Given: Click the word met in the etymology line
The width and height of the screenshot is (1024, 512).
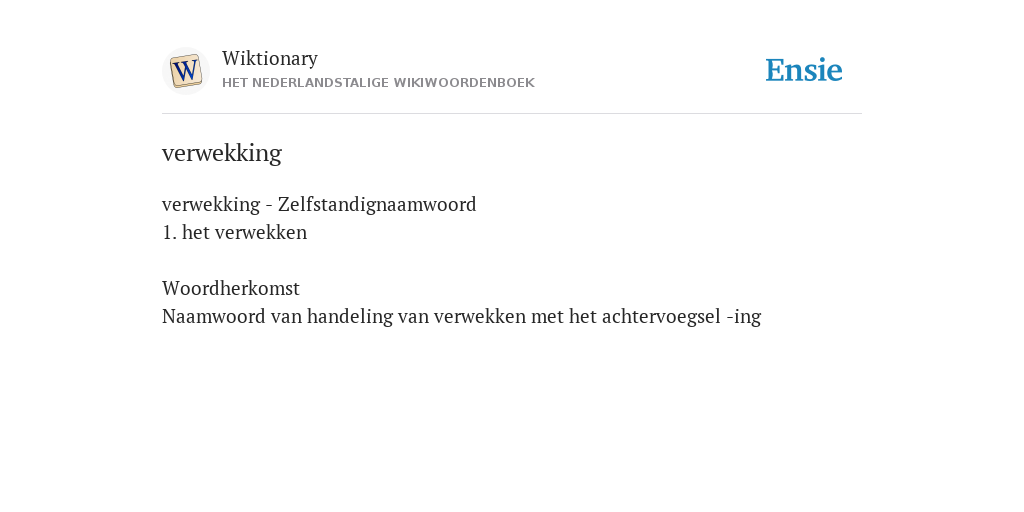Looking at the screenshot, I should pyautogui.click(x=547, y=316).
